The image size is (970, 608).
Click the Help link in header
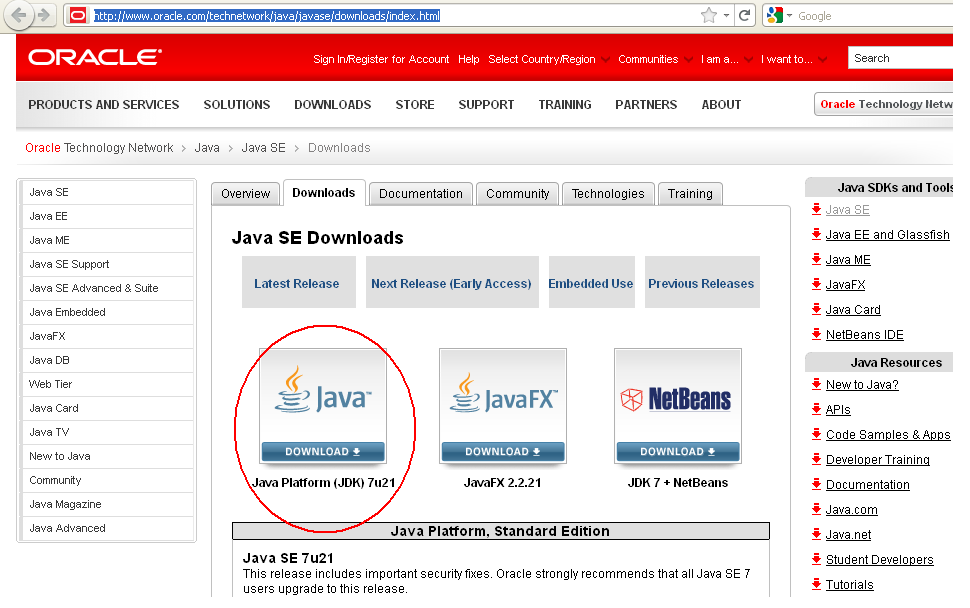tap(468, 59)
